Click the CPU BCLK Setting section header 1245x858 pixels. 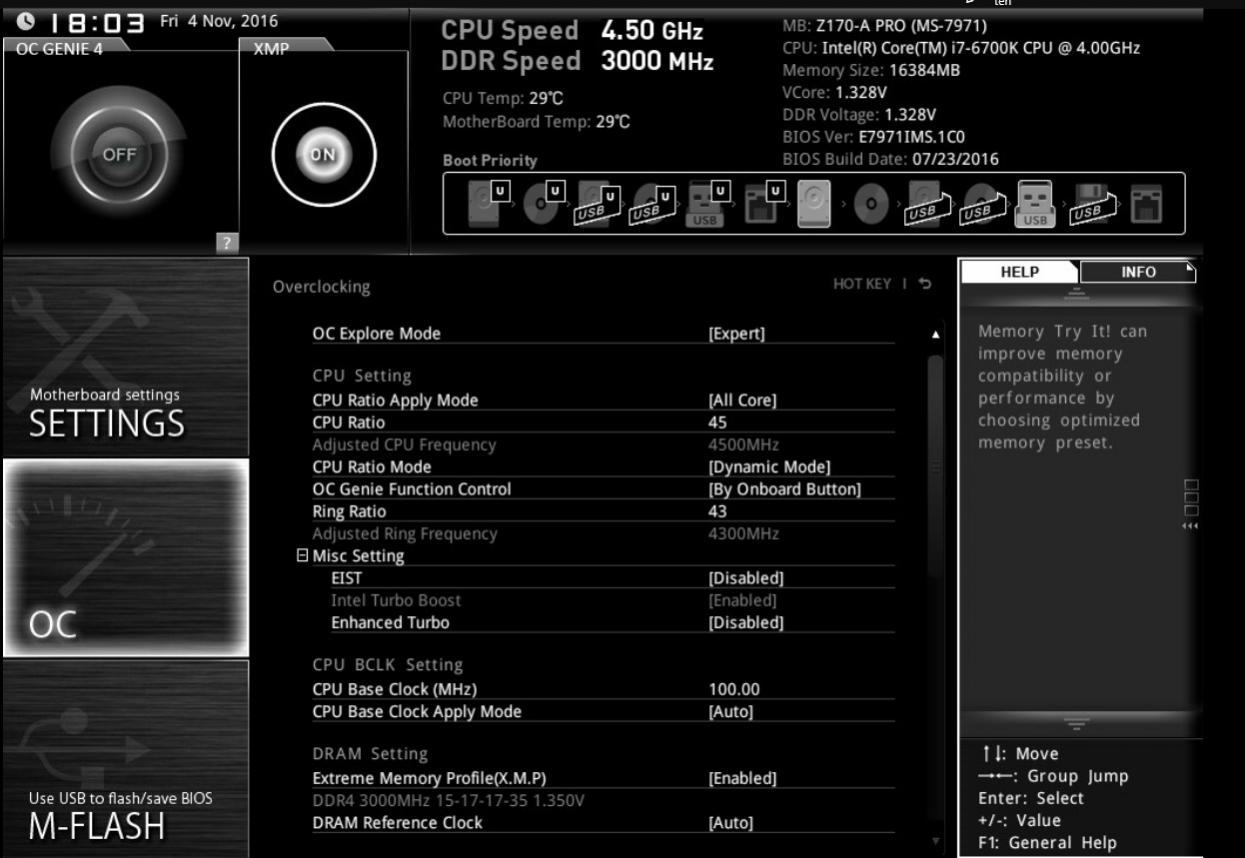(x=388, y=665)
